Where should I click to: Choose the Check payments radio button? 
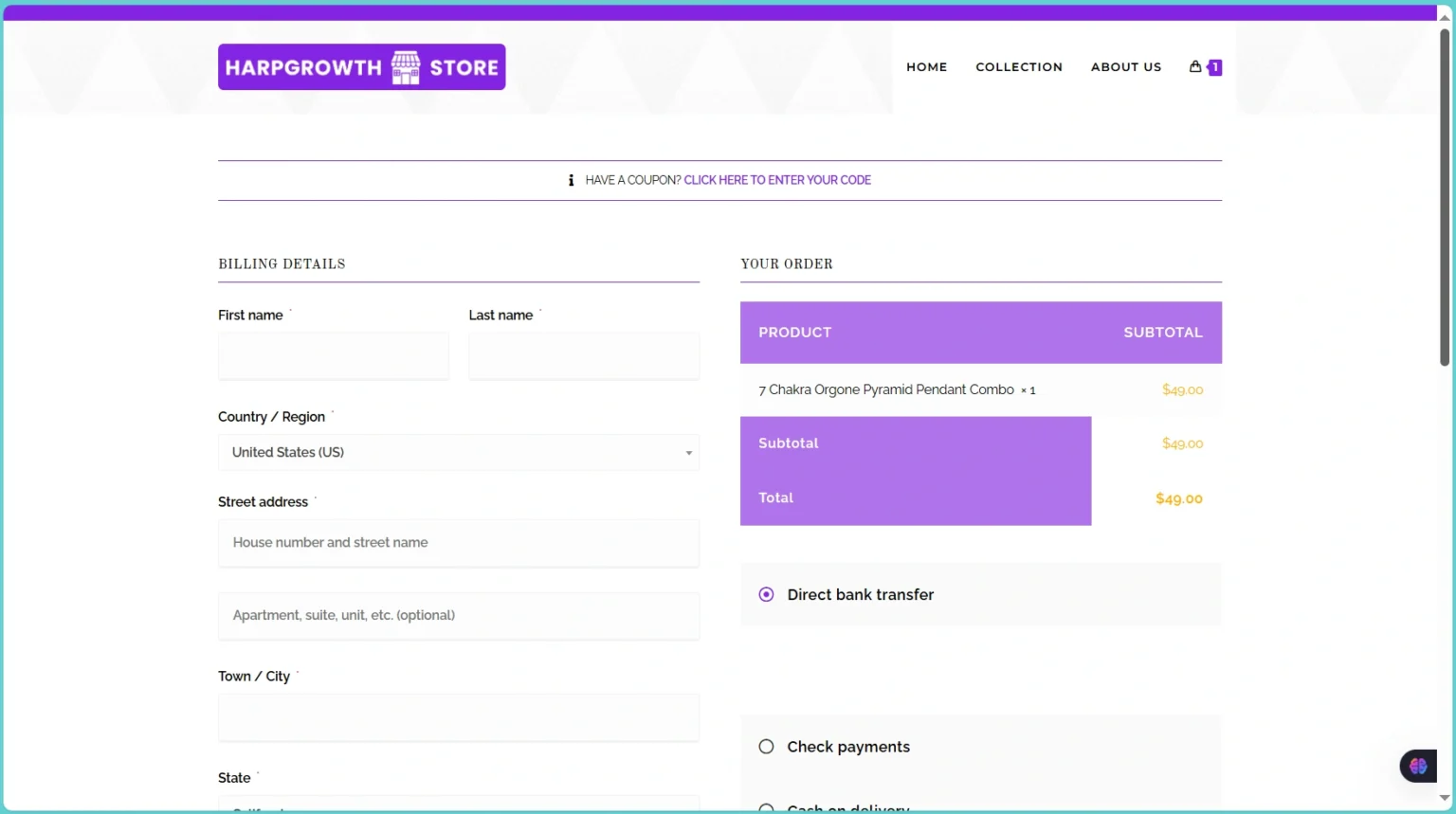click(766, 747)
